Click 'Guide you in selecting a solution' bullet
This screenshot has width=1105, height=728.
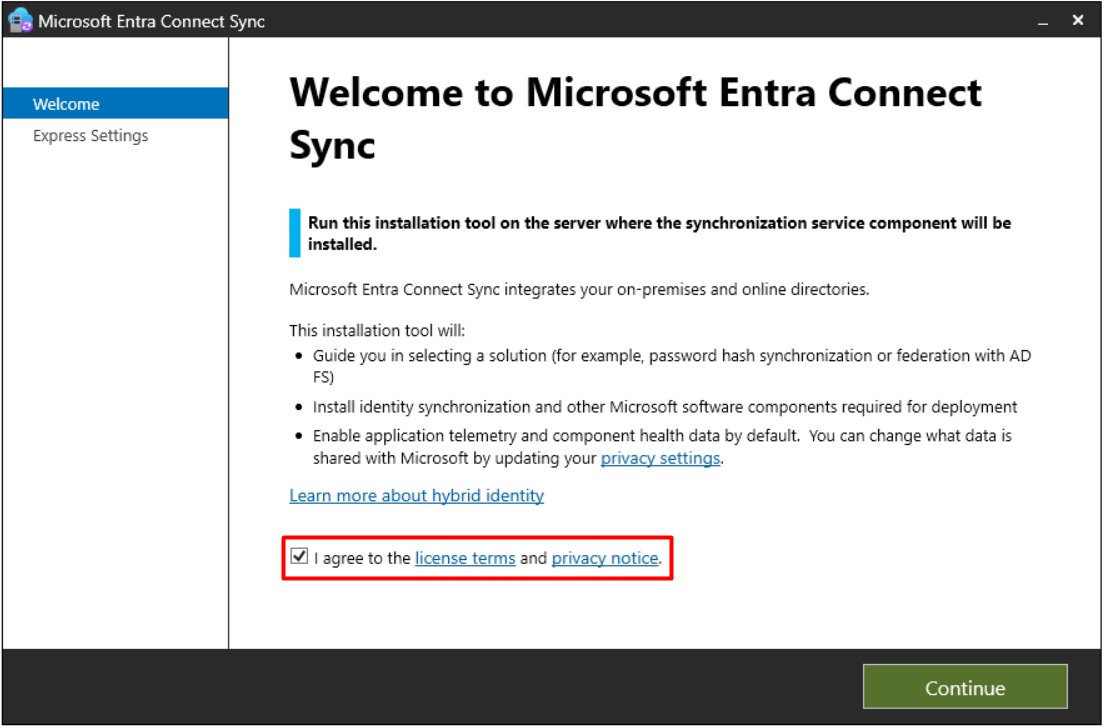click(x=672, y=366)
